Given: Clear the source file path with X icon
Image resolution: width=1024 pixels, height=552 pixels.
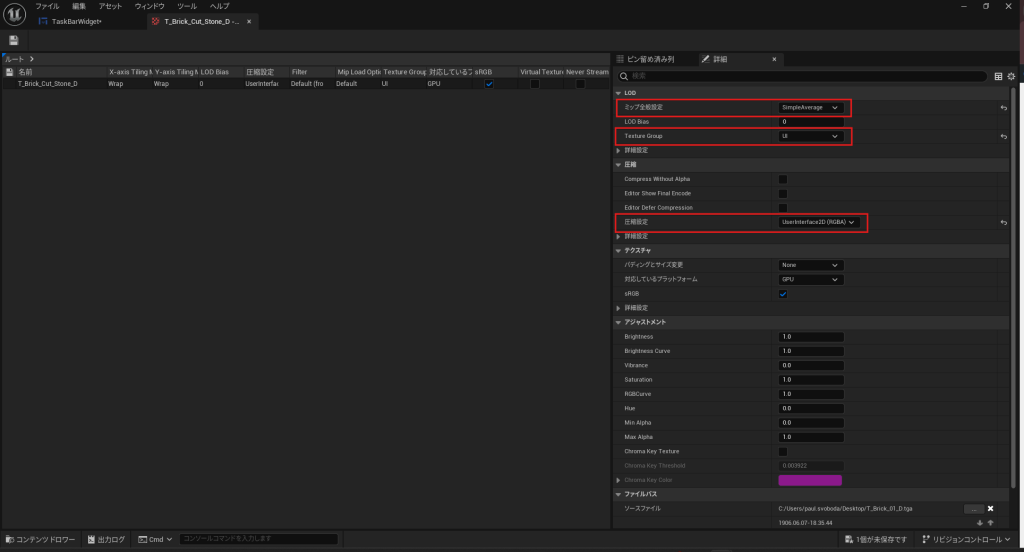Looking at the screenshot, I should (x=990, y=509).
